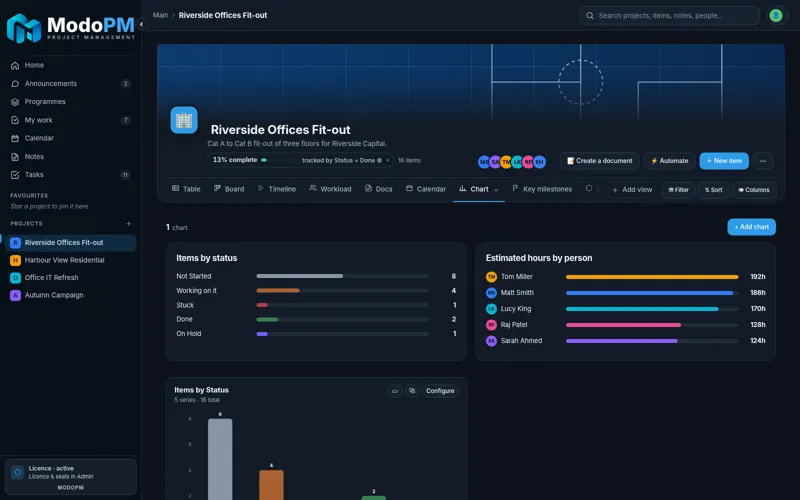The image size is (800, 500).
Task: Configure the Items by Status chart
Action: [x=440, y=391]
